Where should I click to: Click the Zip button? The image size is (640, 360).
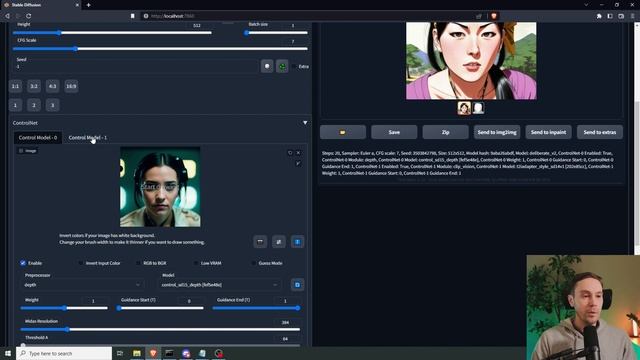[445, 132]
